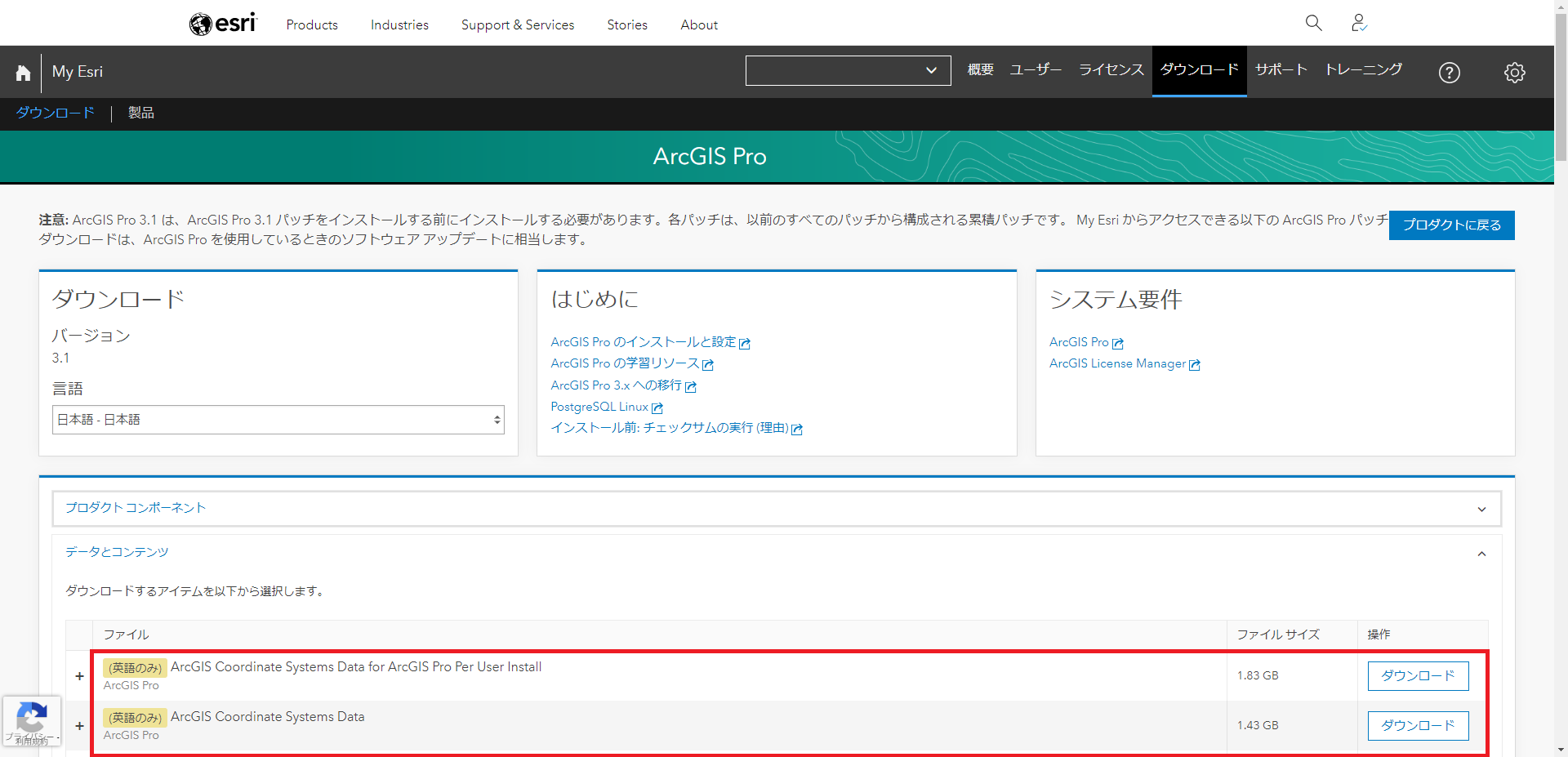
Task: Go to My Esri home icon
Action: [x=23, y=72]
